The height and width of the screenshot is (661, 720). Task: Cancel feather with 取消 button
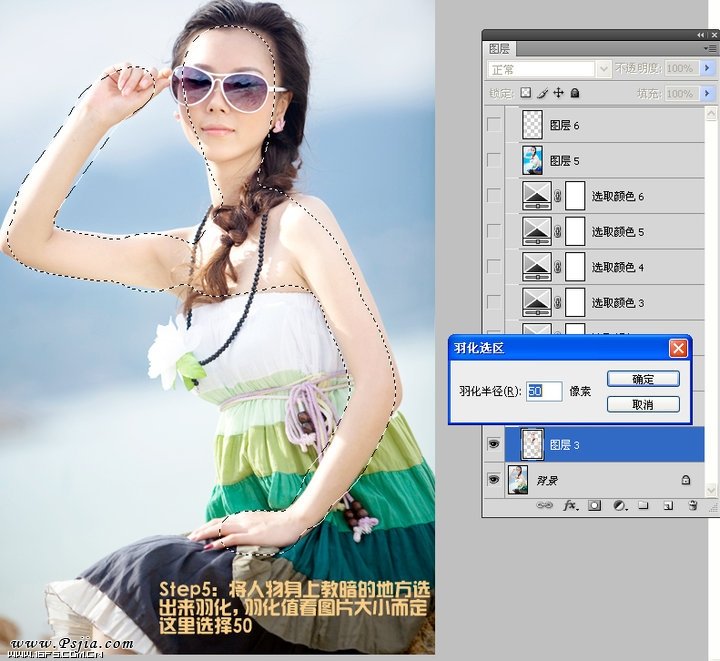(x=643, y=404)
